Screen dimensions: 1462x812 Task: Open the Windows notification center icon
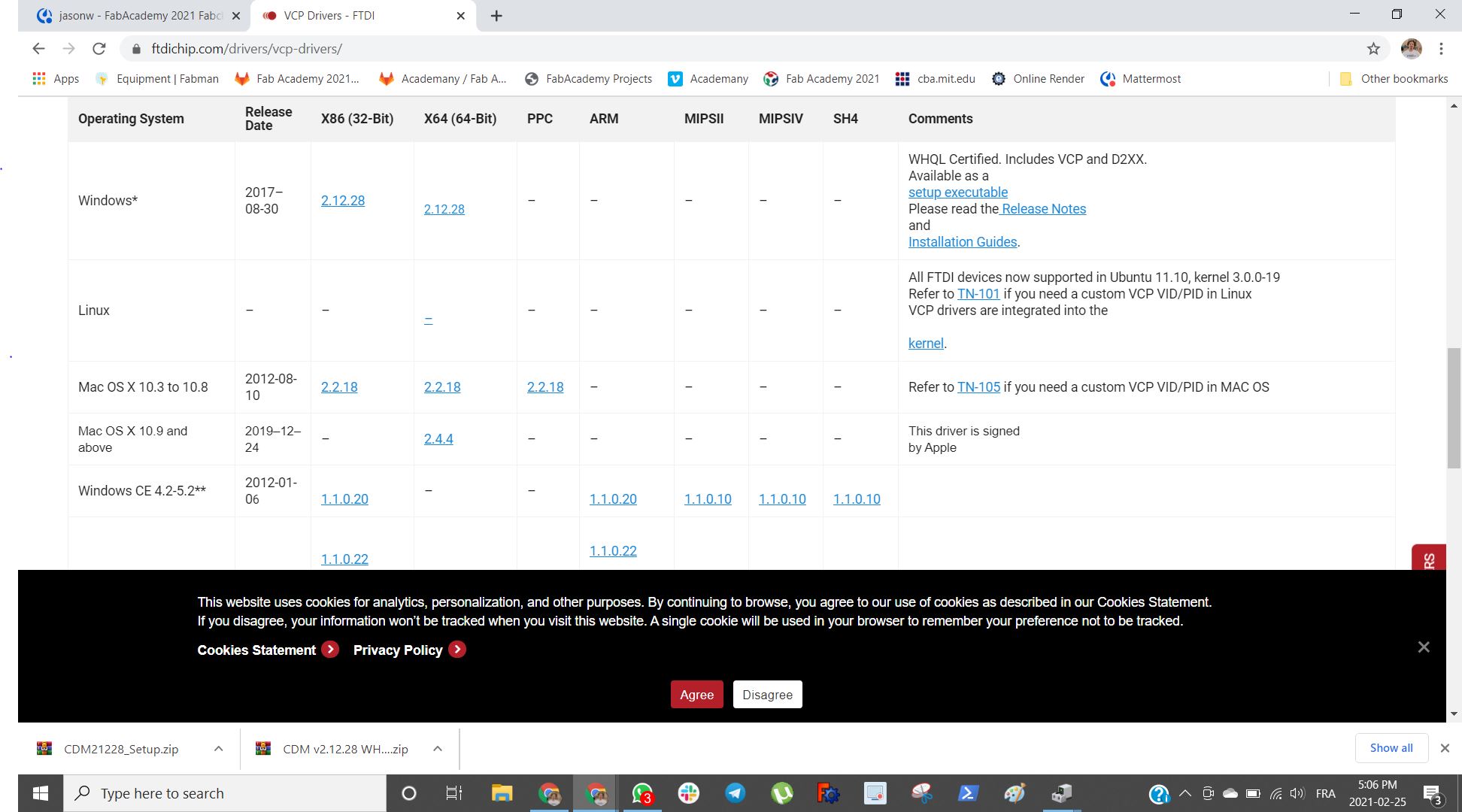pos(1432,794)
